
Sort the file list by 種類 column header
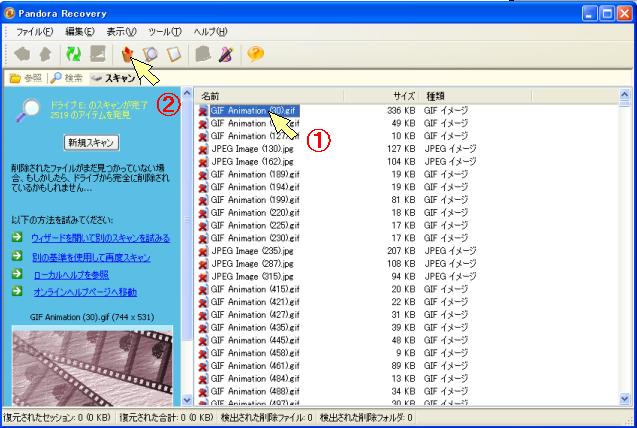[475, 96]
